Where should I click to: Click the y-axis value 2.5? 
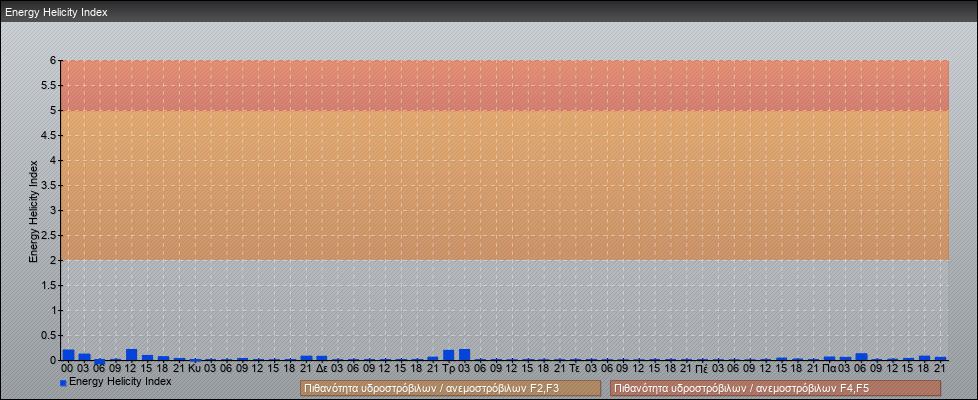(x=50, y=235)
